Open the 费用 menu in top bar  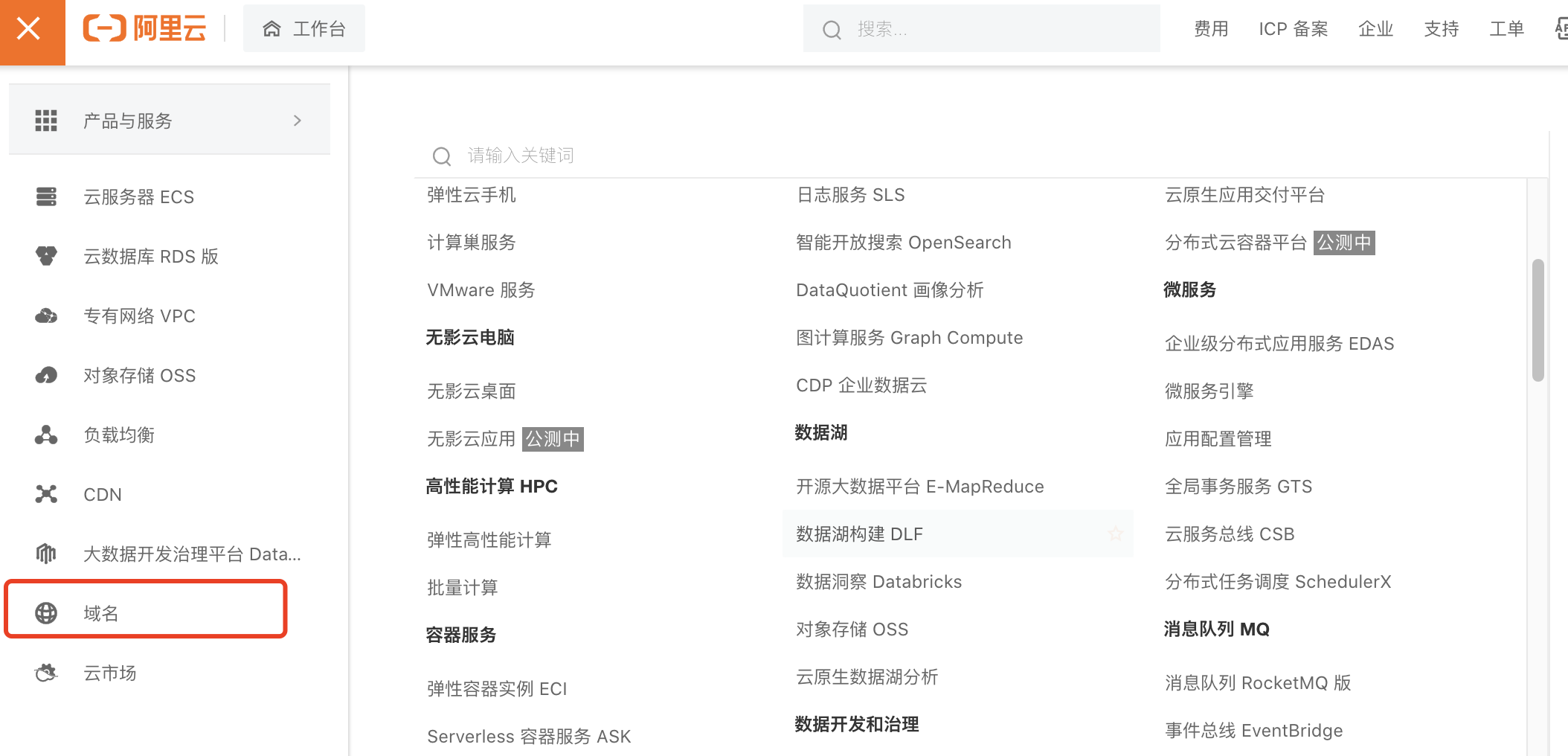point(1211,29)
